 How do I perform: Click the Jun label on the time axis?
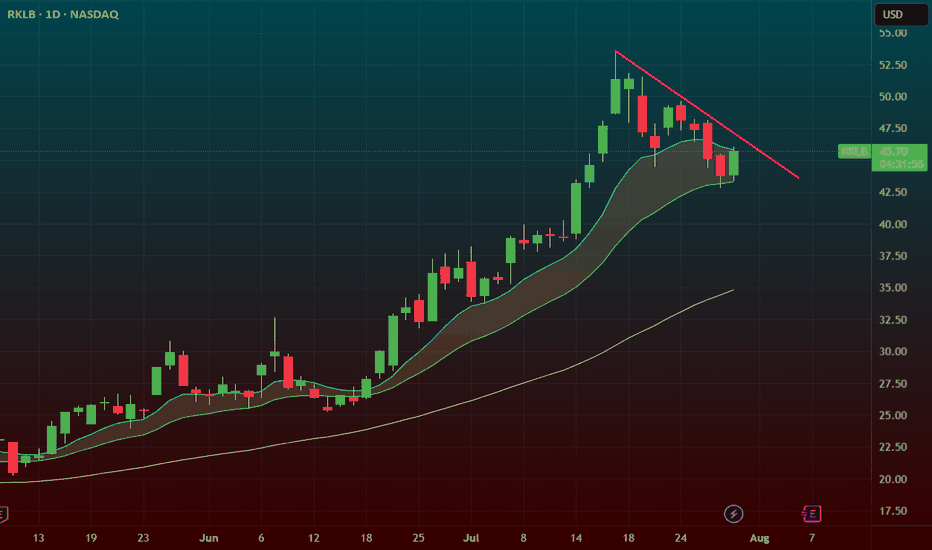tap(209, 538)
